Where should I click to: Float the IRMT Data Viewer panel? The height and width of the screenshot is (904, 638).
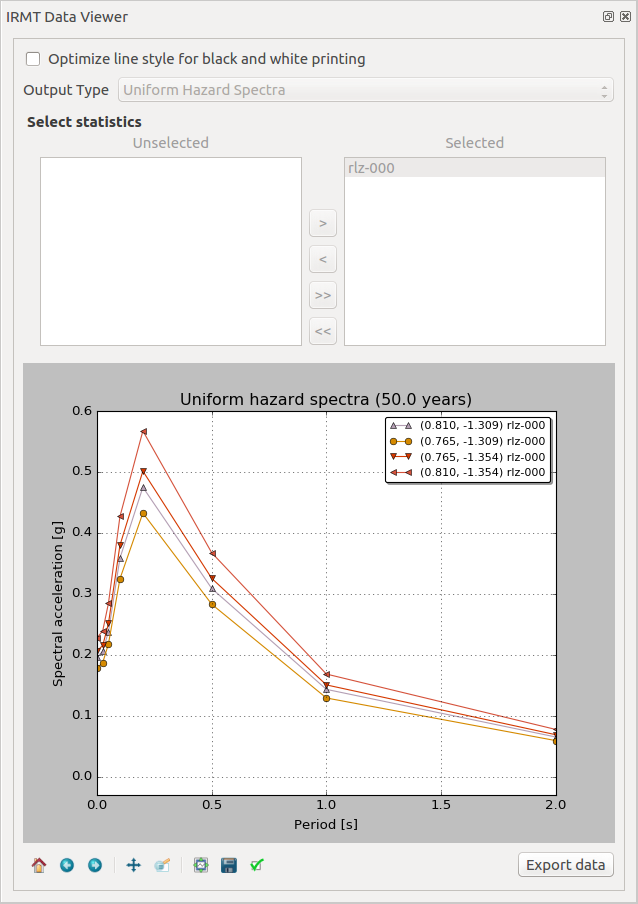(x=608, y=17)
